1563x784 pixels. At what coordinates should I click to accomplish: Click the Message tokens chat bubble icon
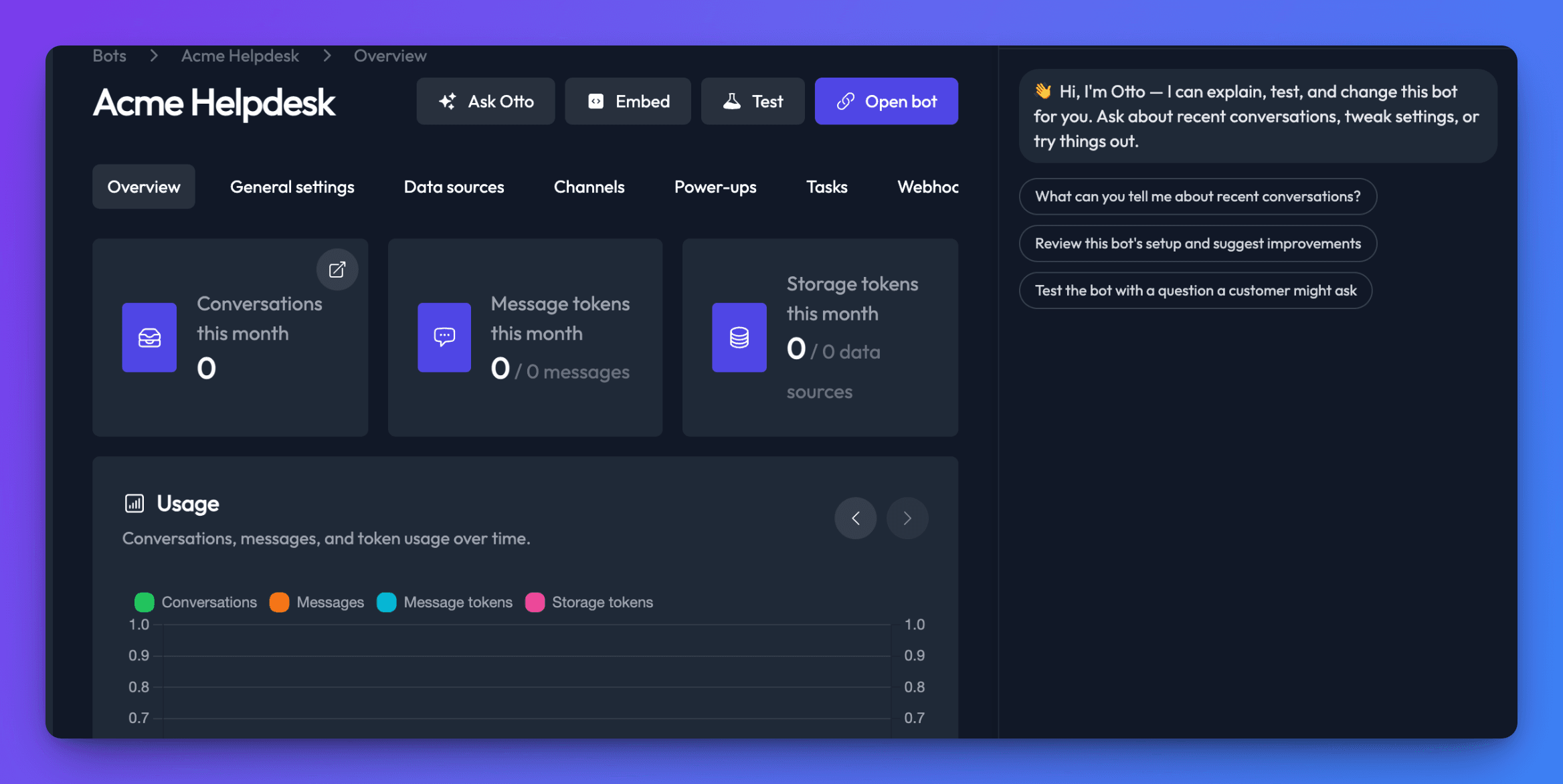444,337
